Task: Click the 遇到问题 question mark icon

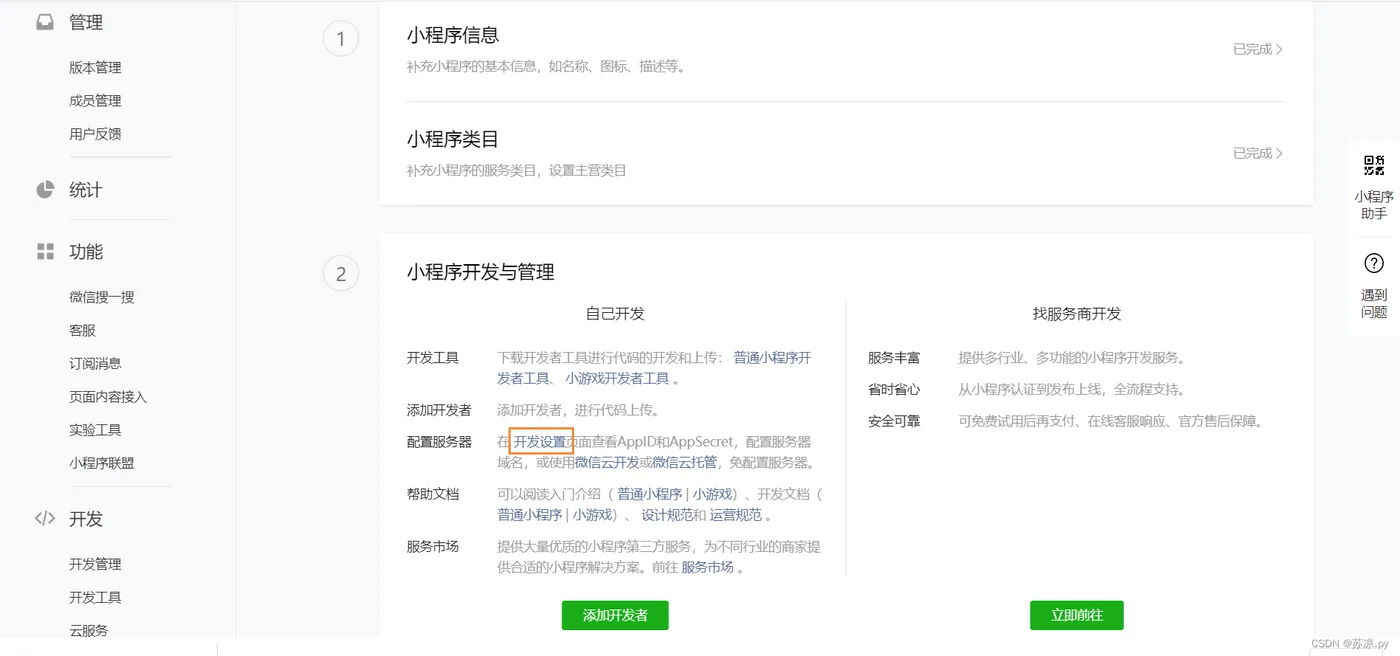Action: (1374, 264)
